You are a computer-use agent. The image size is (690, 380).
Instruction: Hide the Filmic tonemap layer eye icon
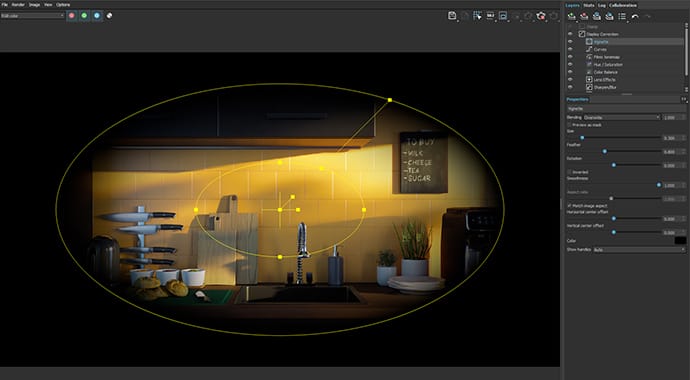570,57
